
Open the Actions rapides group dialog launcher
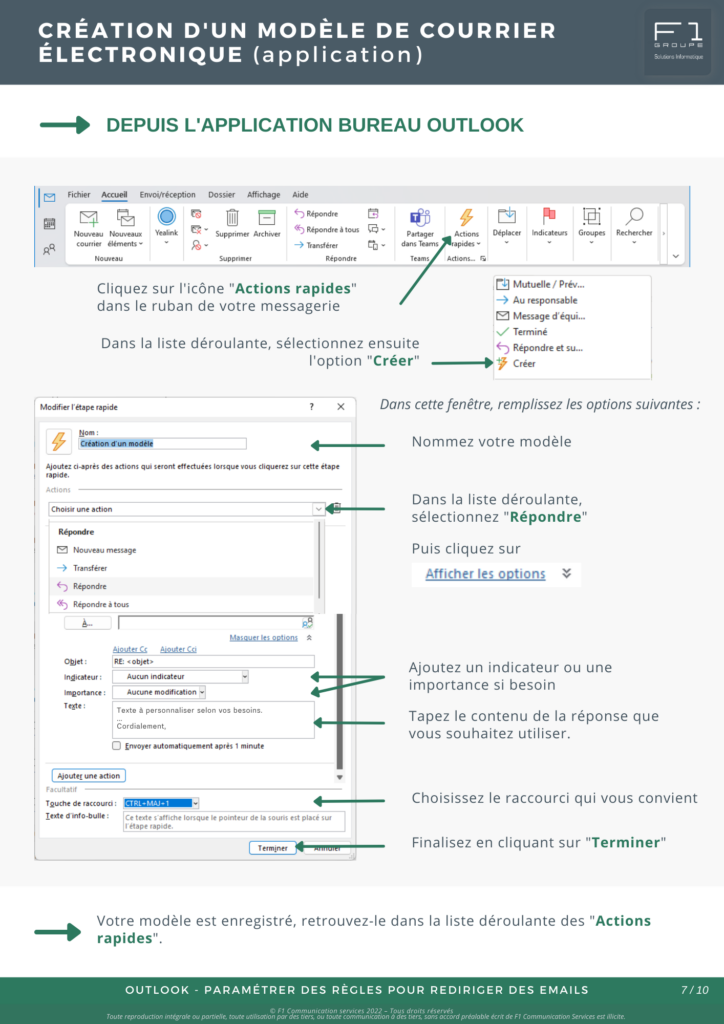483,259
